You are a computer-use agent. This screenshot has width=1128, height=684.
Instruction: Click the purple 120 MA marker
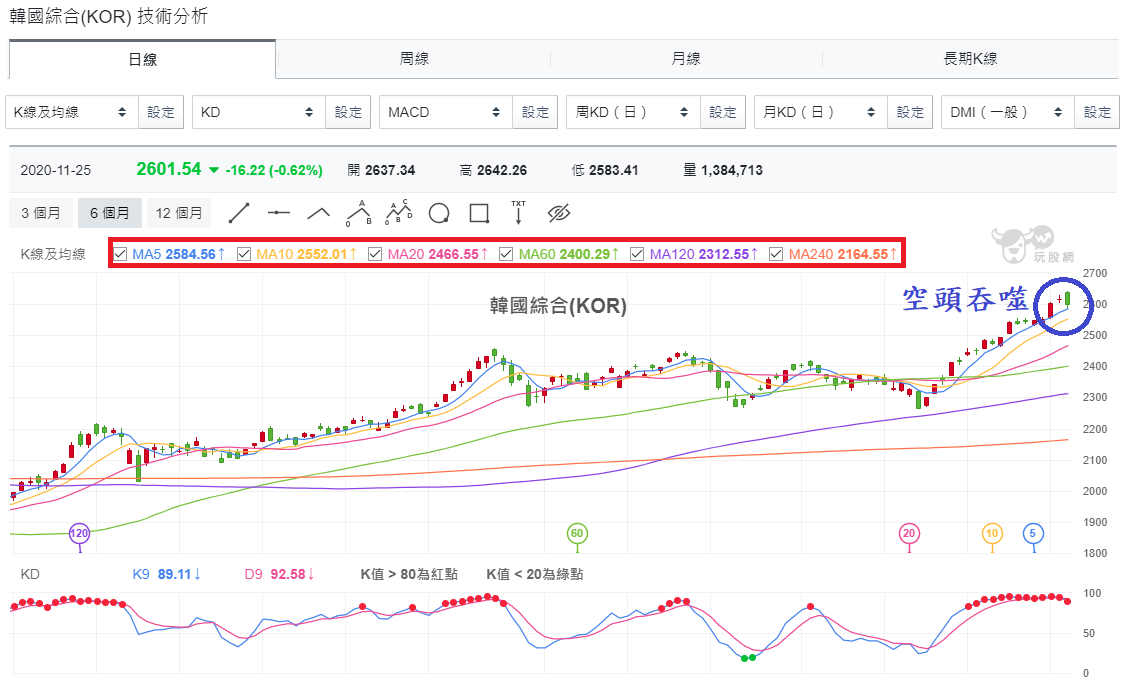pyautogui.click(x=79, y=534)
